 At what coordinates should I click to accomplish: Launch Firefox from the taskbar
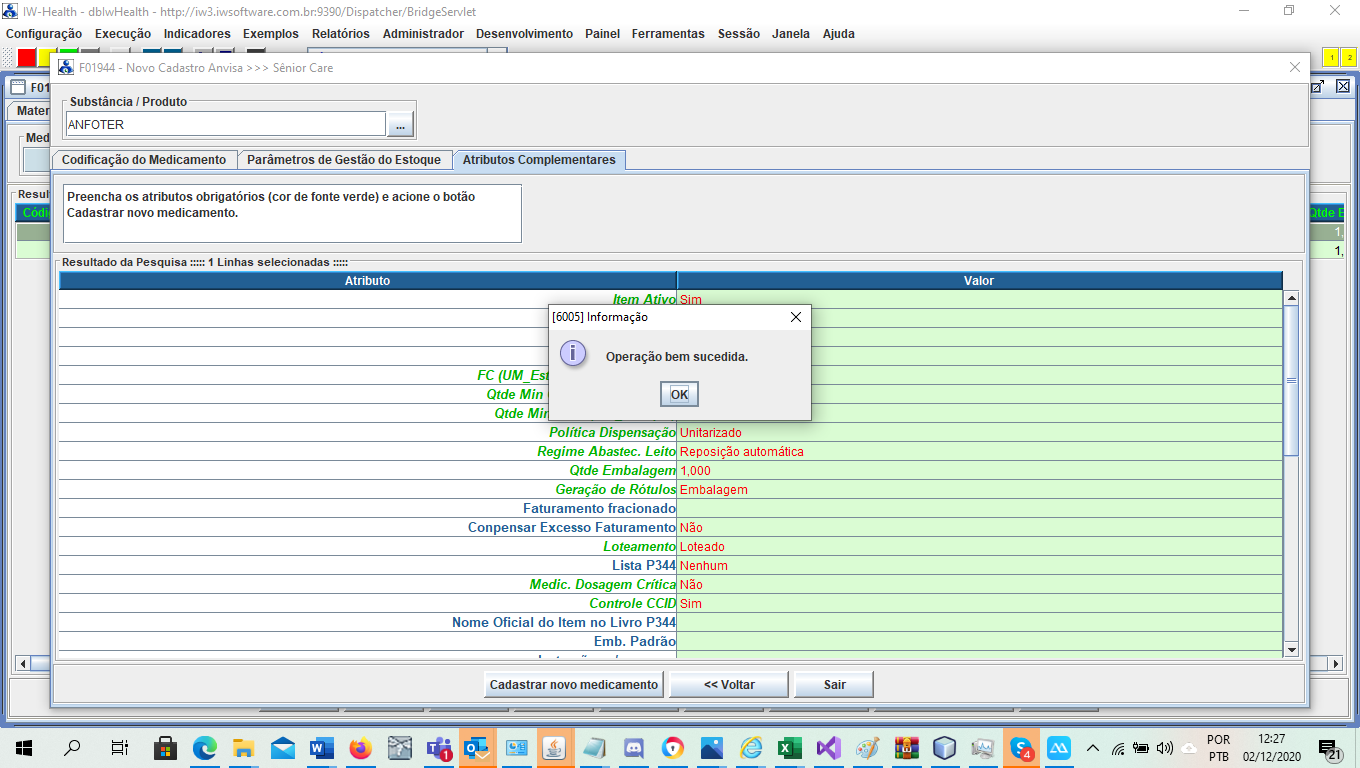pyautogui.click(x=360, y=747)
